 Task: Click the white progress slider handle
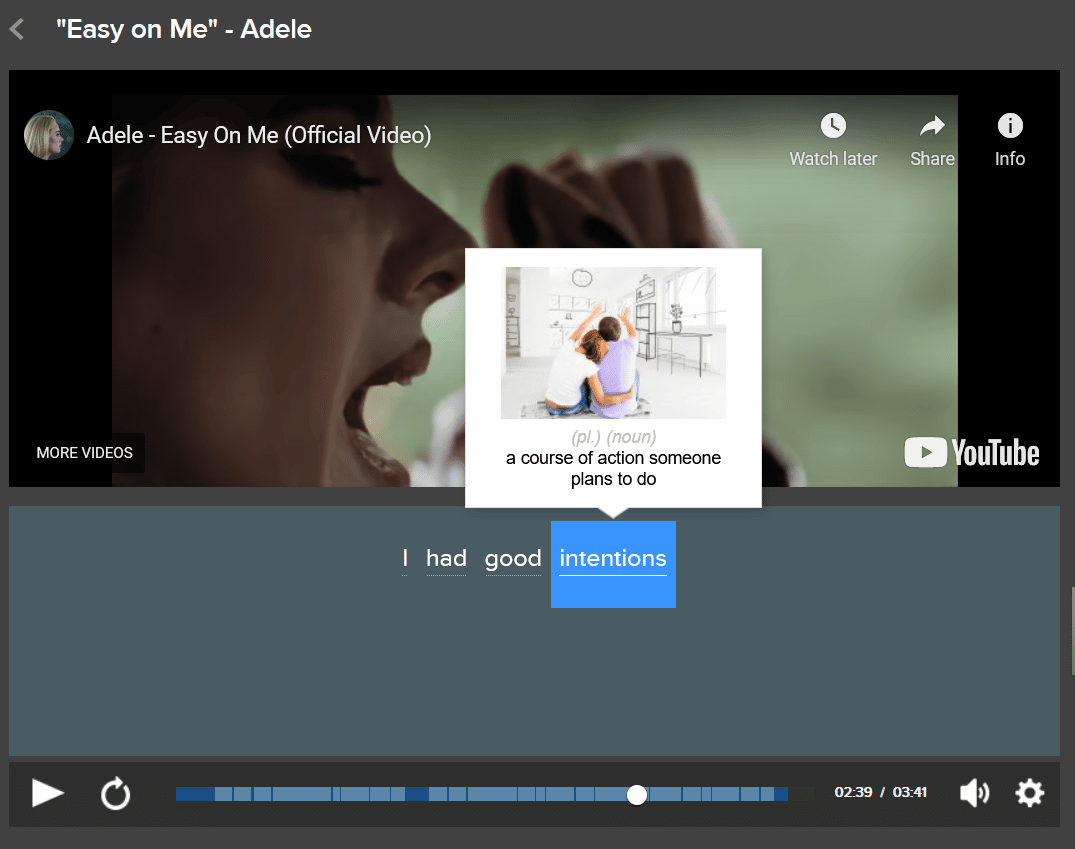coord(637,794)
